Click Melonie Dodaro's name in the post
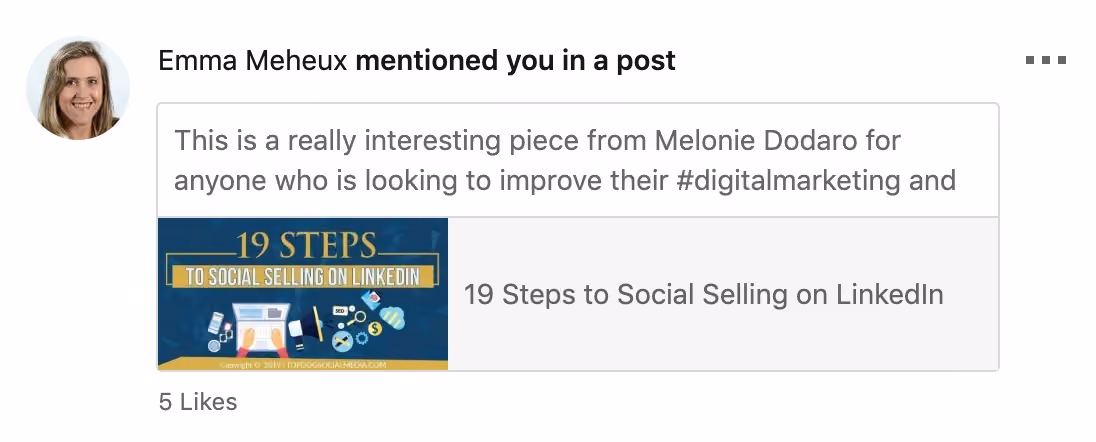This screenshot has width=1096, height=442. pos(756,141)
